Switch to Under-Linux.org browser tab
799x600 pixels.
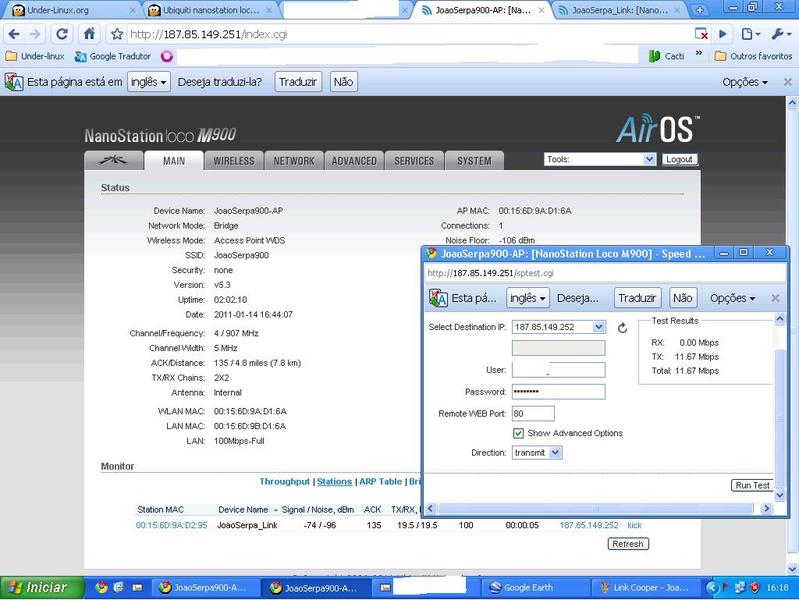pos(69,10)
